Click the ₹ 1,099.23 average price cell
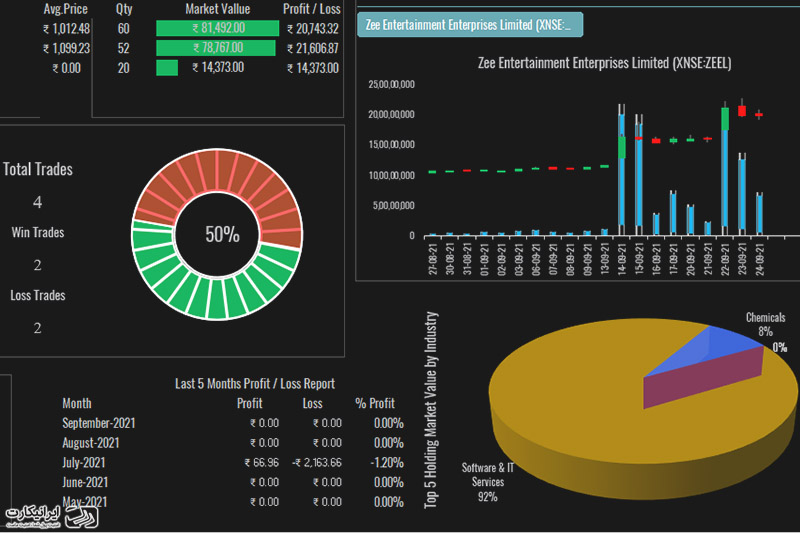 click(x=67, y=48)
